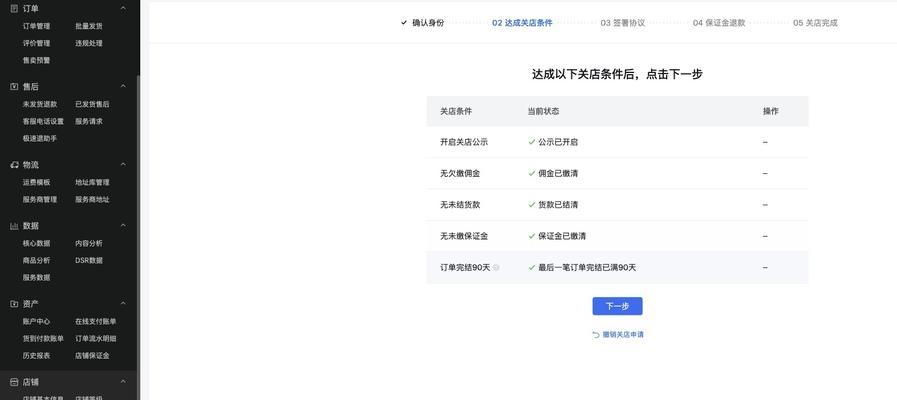Click the 公示已开启 status text
Image resolution: width=897 pixels, height=400 pixels.
[558, 142]
